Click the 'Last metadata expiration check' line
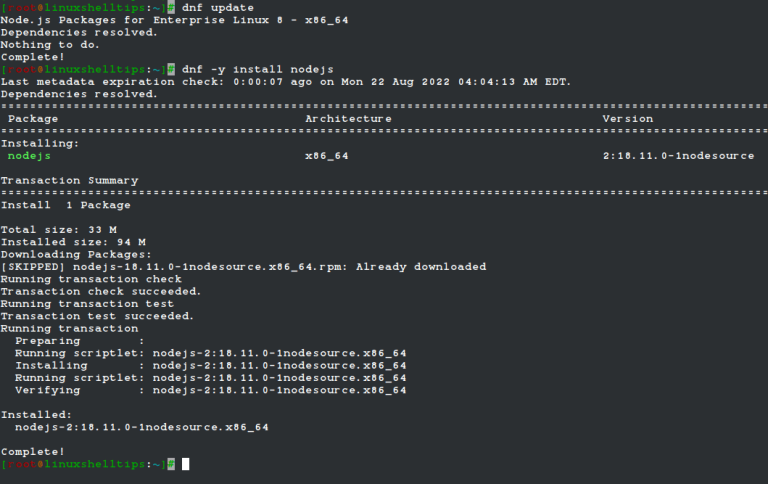Image resolution: width=768 pixels, height=484 pixels. click(286, 82)
